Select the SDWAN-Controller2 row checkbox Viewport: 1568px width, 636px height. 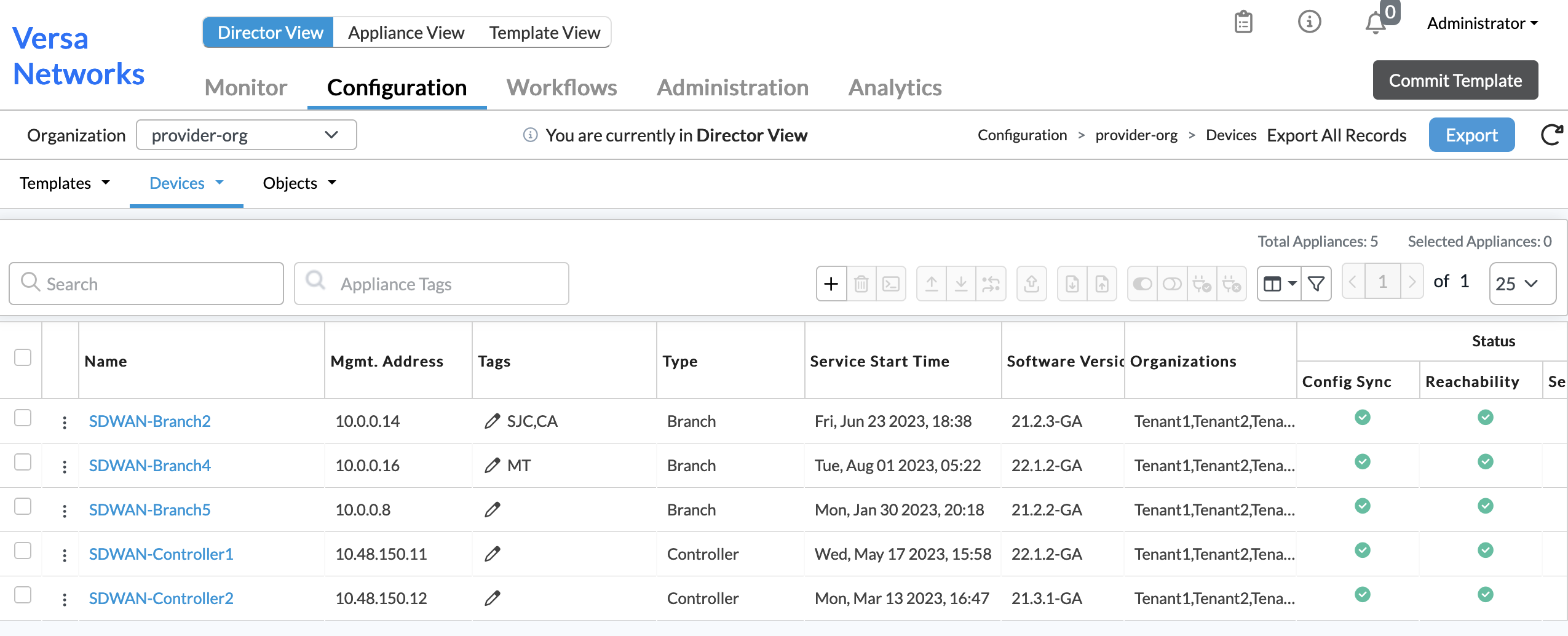(23, 595)
